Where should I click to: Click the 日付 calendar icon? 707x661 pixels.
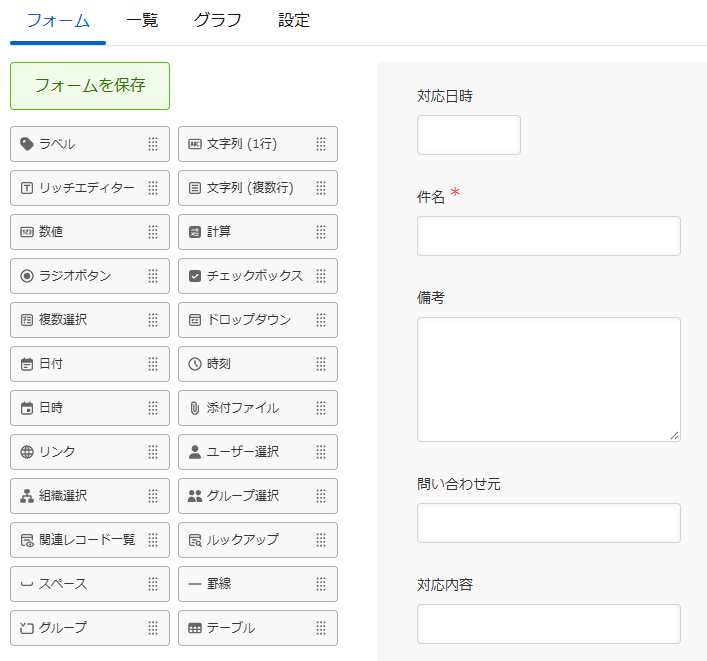27,364
